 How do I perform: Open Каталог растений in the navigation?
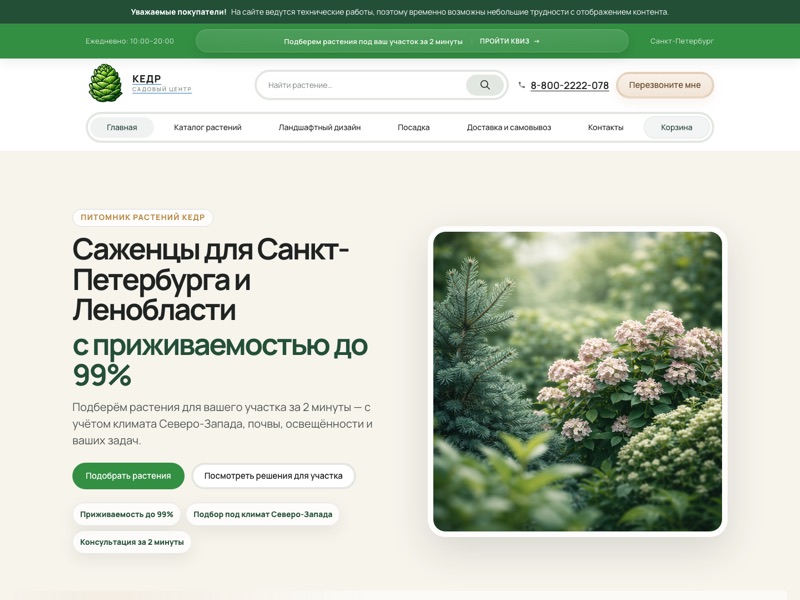[x=208, y=128]
